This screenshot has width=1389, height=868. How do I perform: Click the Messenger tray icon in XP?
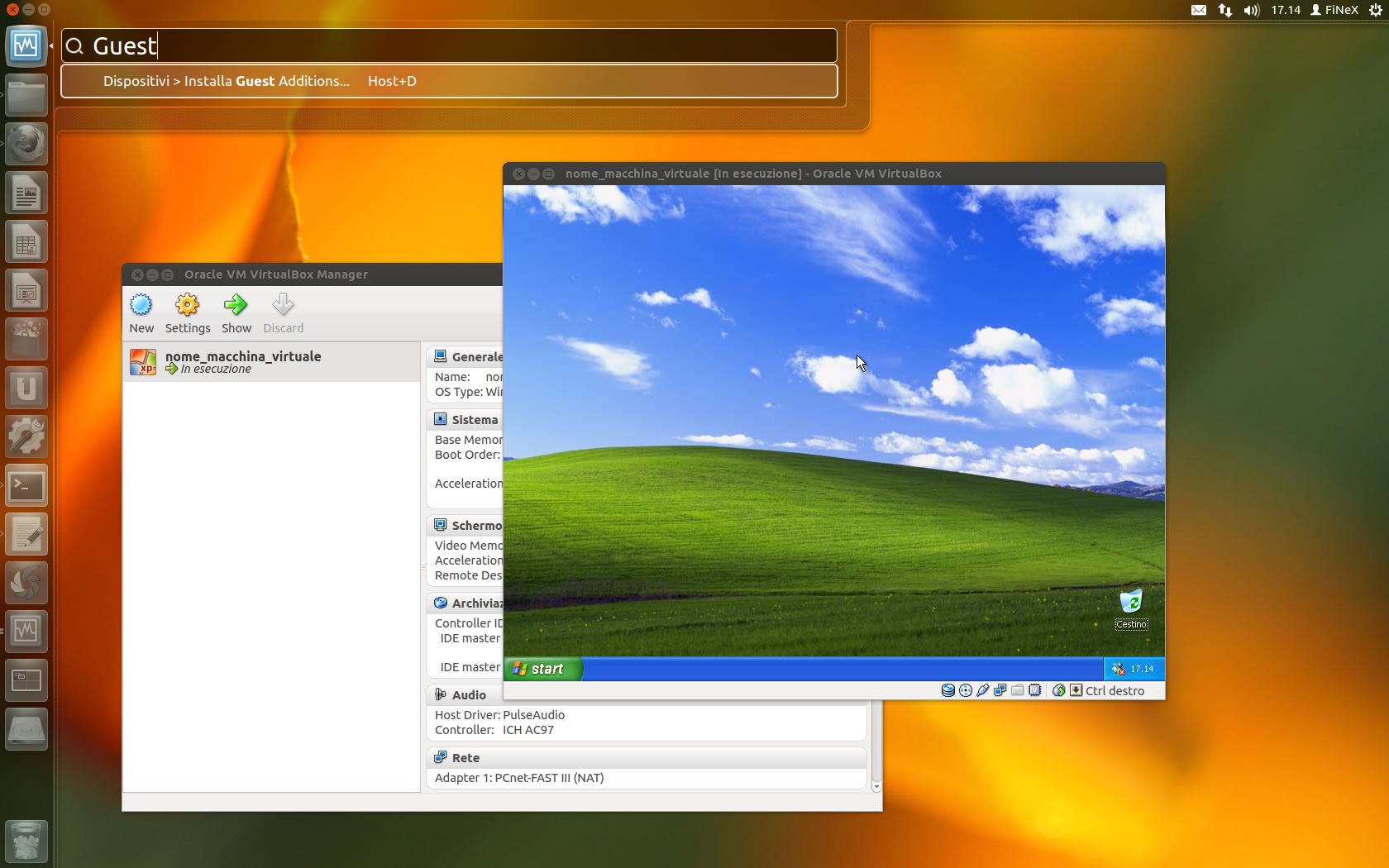tap(1118, 669)
